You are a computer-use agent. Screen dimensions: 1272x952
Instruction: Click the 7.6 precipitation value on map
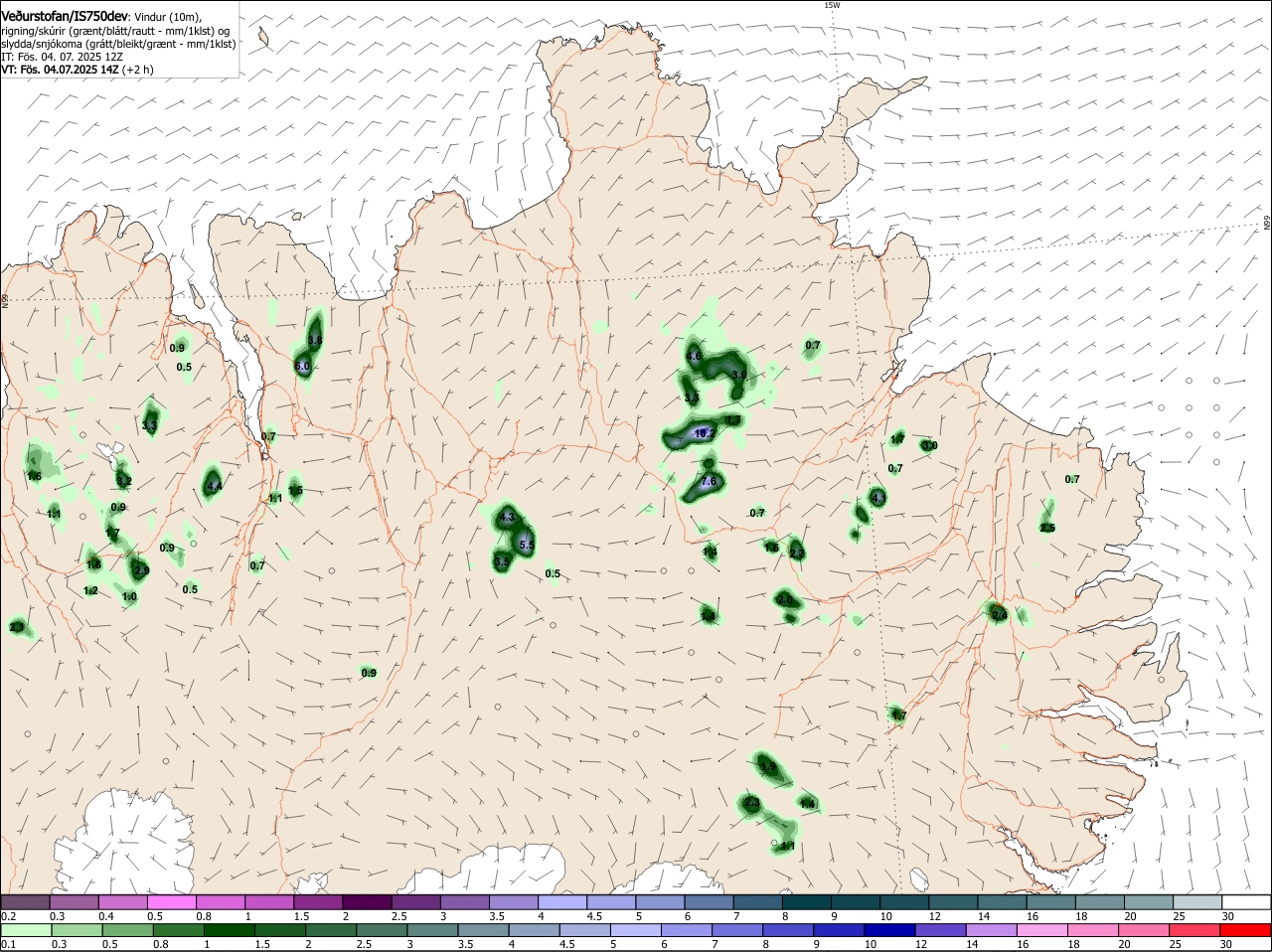[x=709, y=481]
